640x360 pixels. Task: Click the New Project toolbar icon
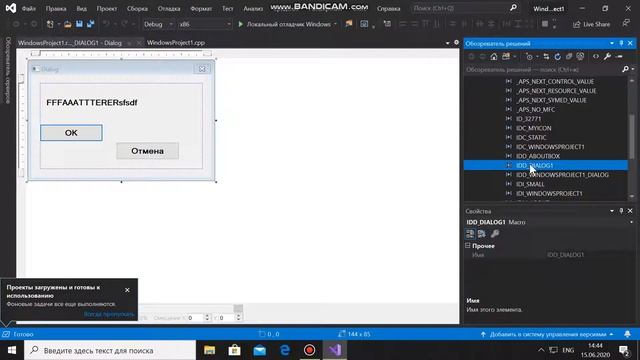pos(50,24)
